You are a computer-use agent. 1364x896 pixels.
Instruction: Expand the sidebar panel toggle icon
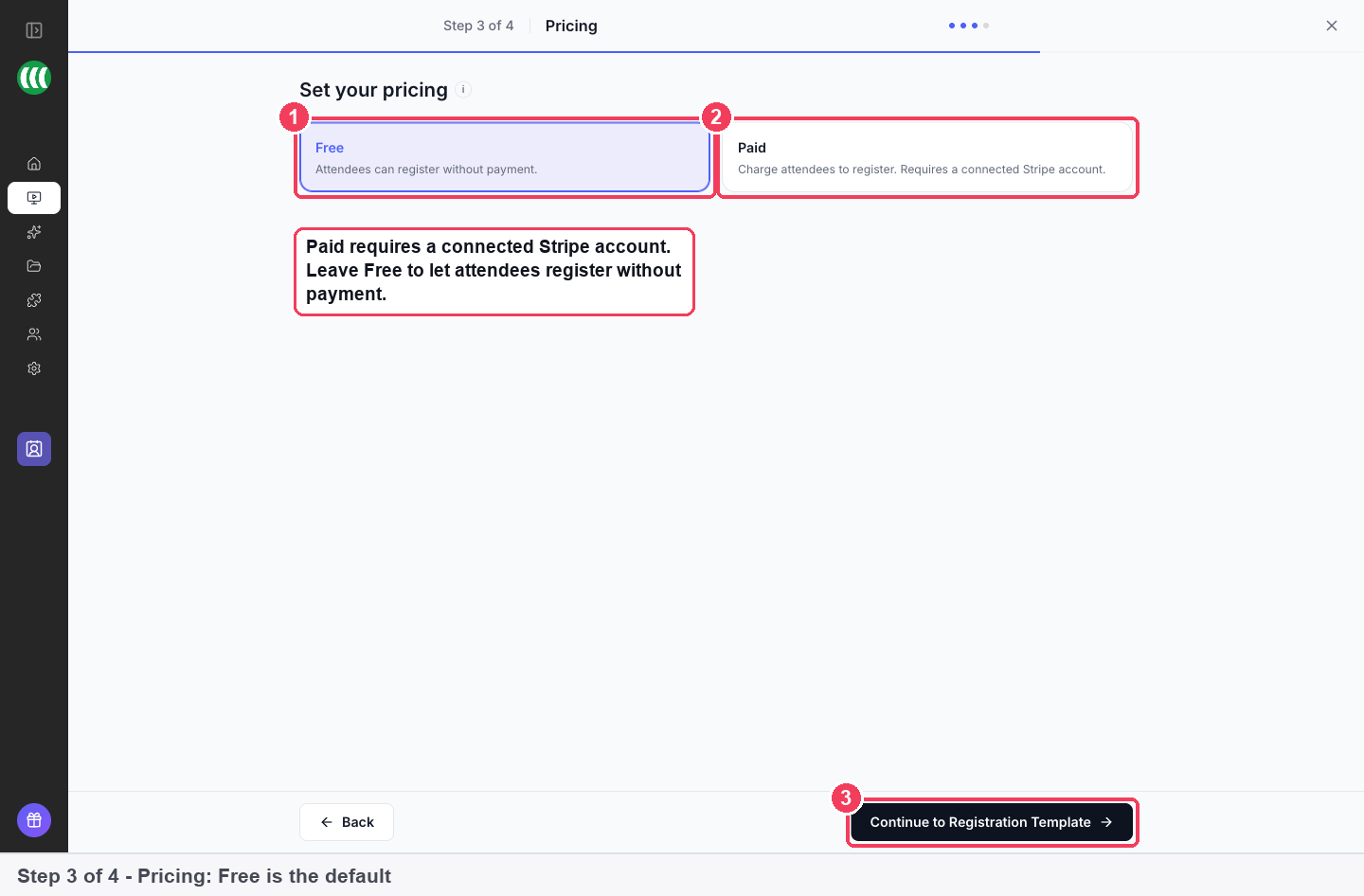34,30
